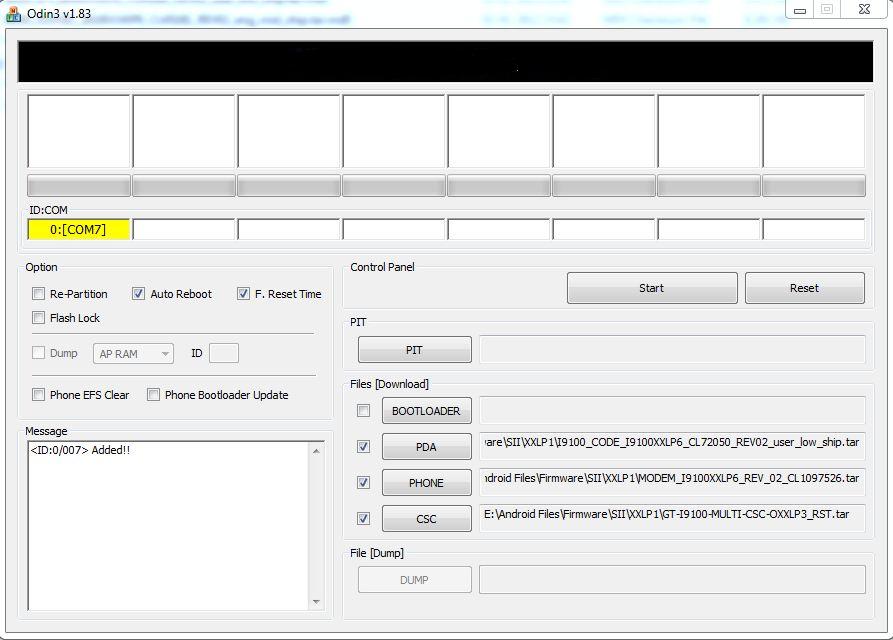Select a CSC file
893x640 pixels.
[x=427, y=518]
